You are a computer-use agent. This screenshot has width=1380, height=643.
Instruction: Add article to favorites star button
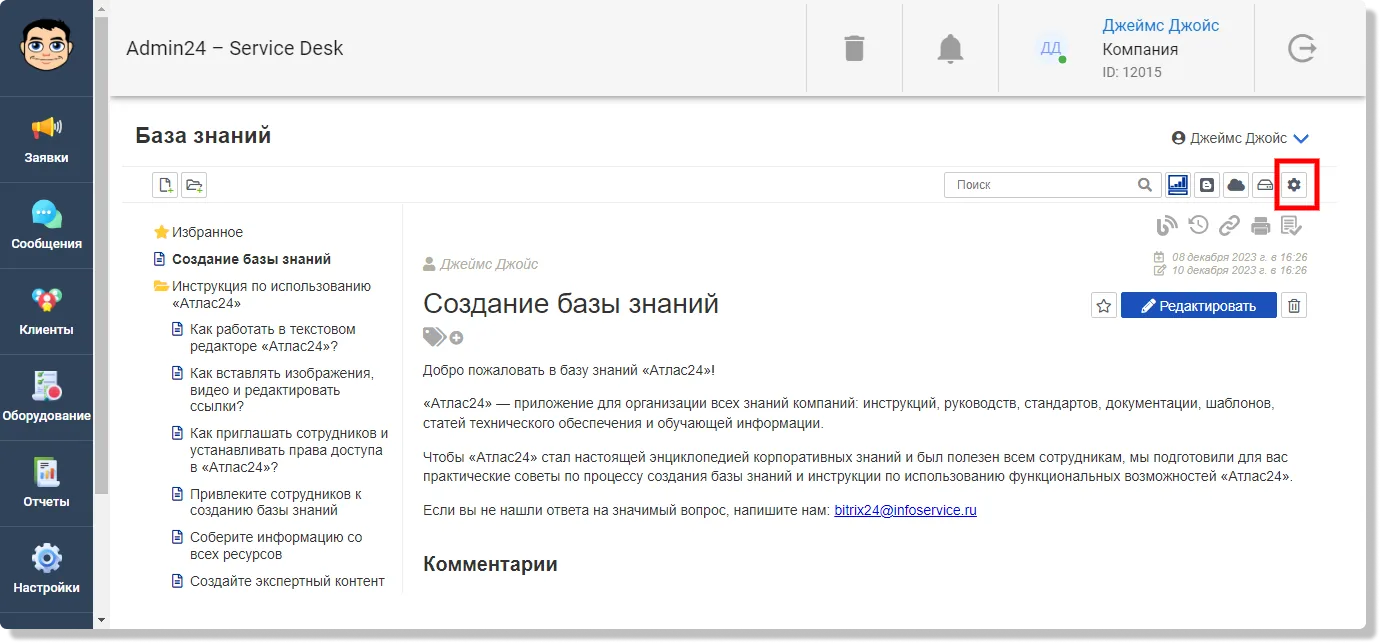(1104, 306)
